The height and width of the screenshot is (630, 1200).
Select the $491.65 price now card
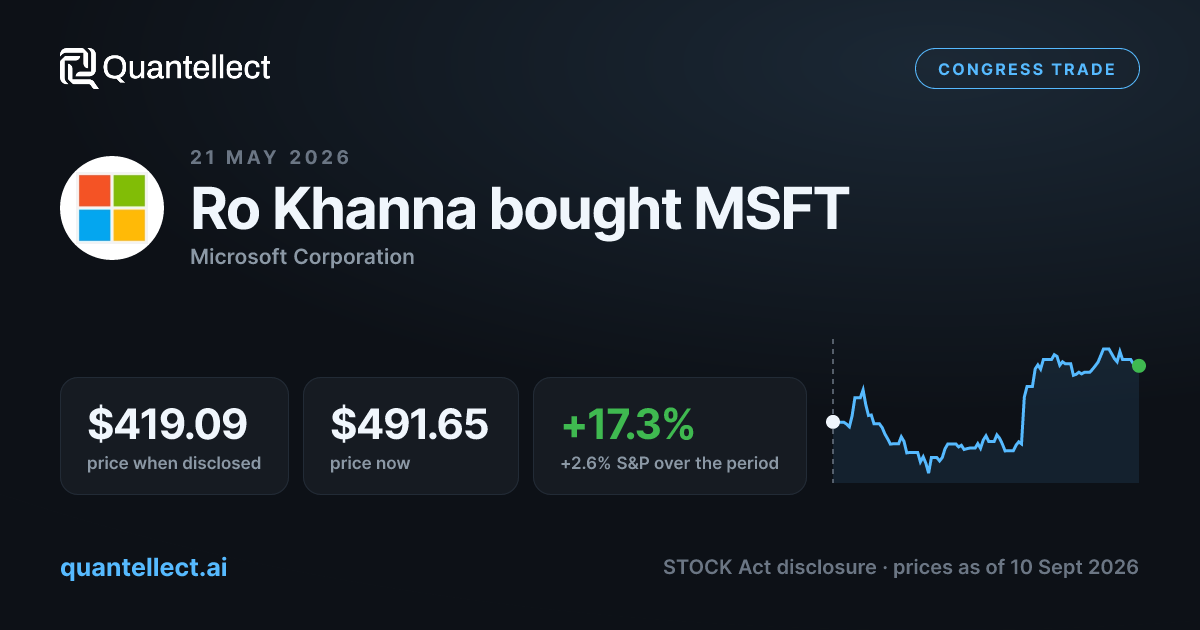pos(411,436)
